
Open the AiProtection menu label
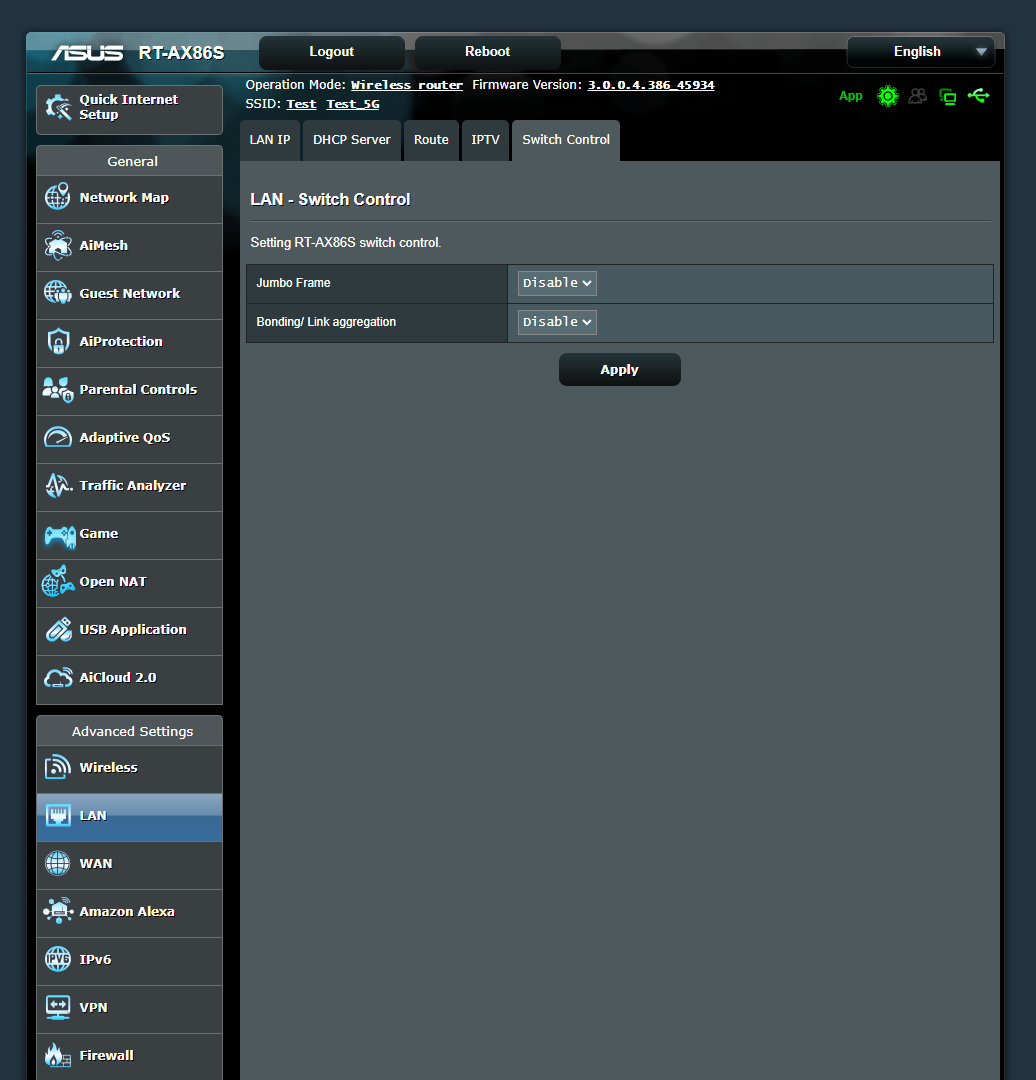point(121,342)
